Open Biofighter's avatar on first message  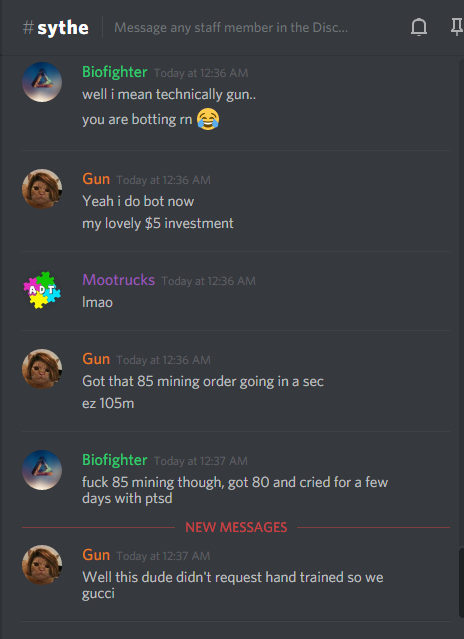tap(42, 82)
